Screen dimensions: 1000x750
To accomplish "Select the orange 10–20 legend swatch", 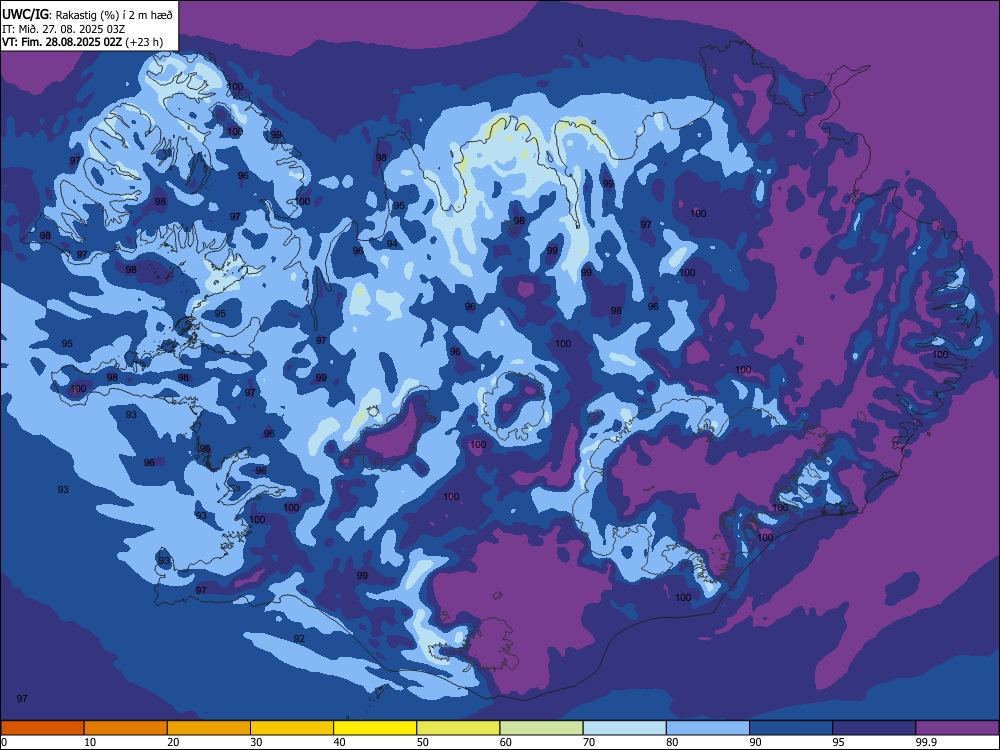I will pos(126,728).
